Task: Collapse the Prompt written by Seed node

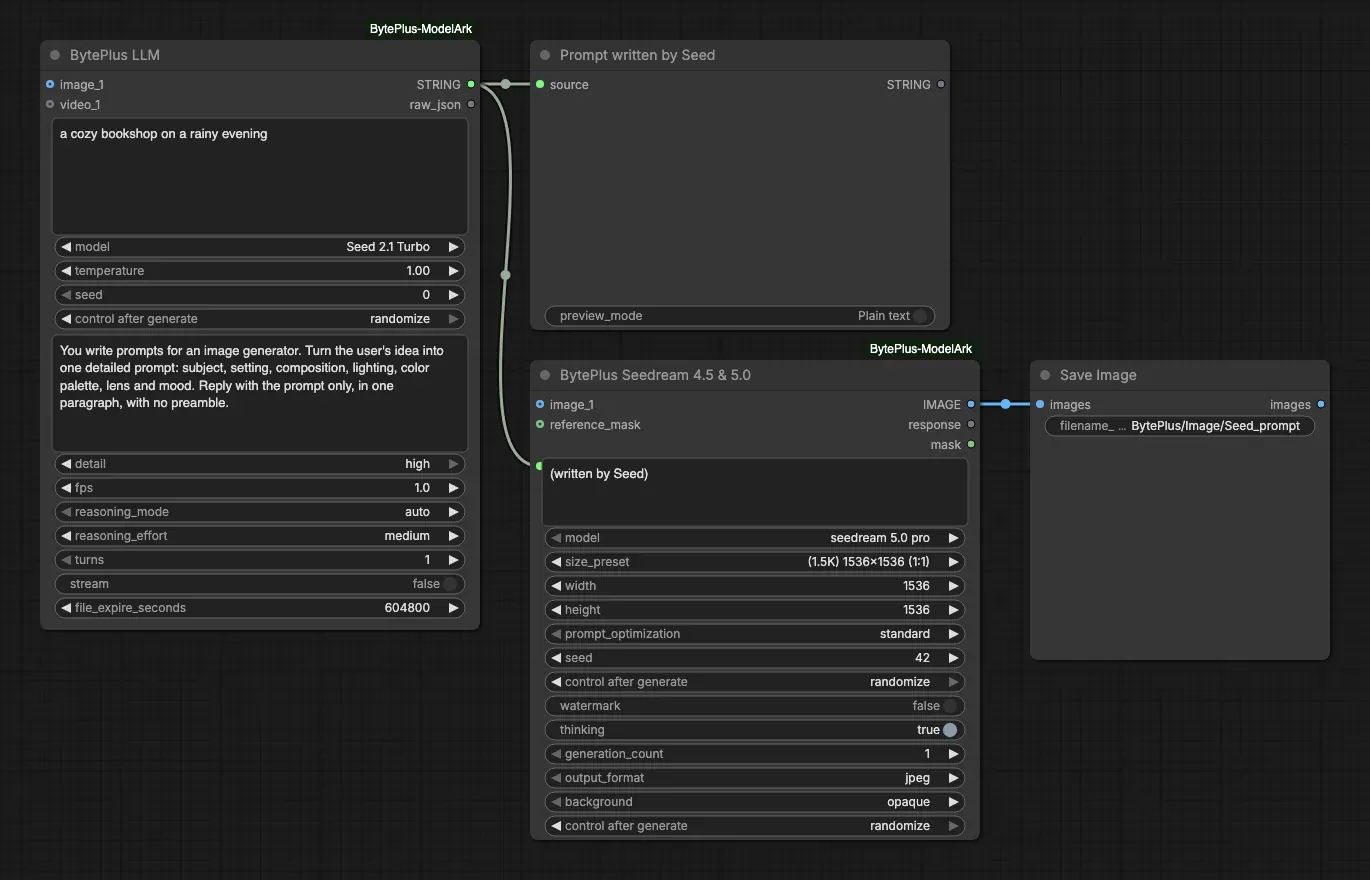Action: point(545,55)
